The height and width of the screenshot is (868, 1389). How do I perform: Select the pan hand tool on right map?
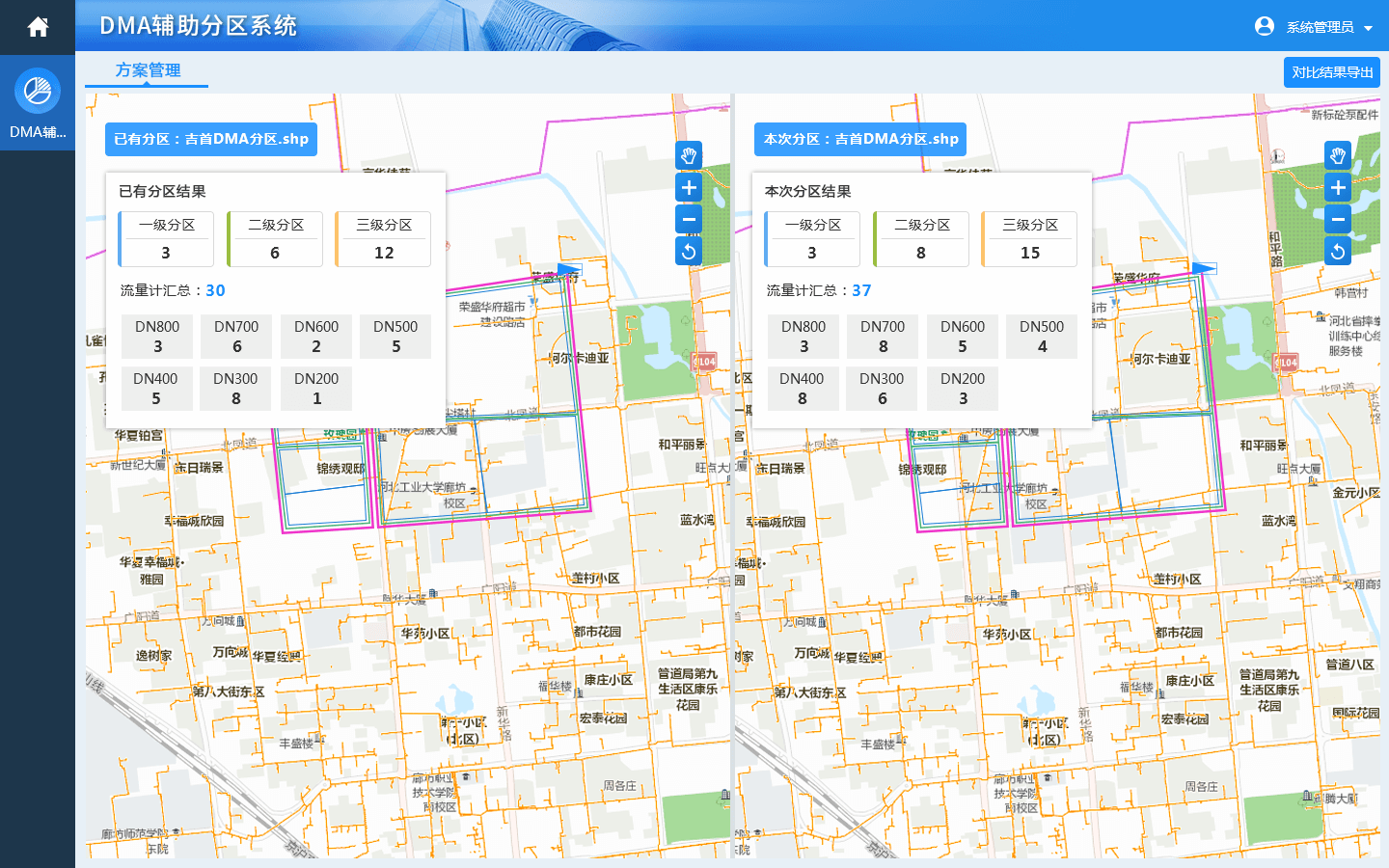tap(1338, 155)
